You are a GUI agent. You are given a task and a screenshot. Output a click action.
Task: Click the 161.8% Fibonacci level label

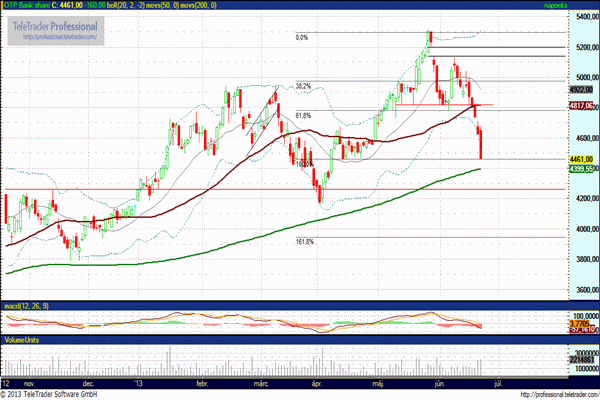pos(306,241)
